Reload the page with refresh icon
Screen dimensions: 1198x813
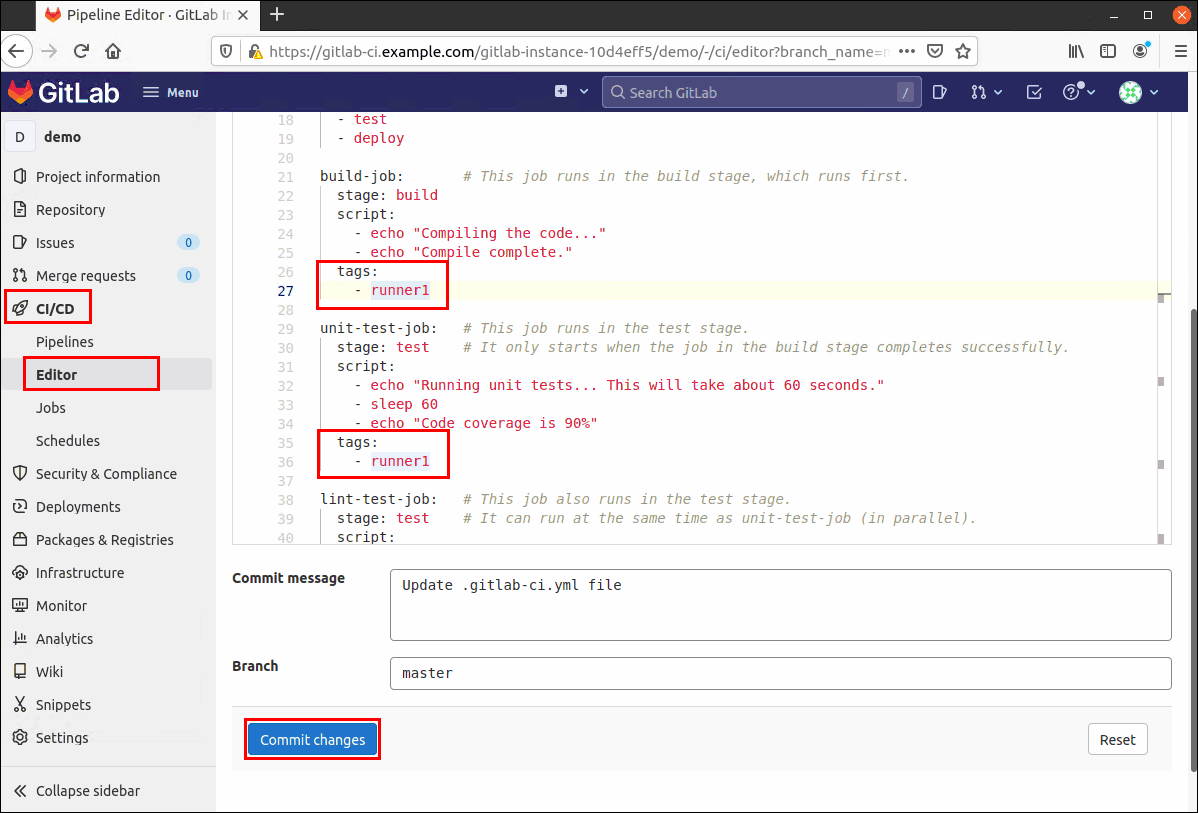81,51
